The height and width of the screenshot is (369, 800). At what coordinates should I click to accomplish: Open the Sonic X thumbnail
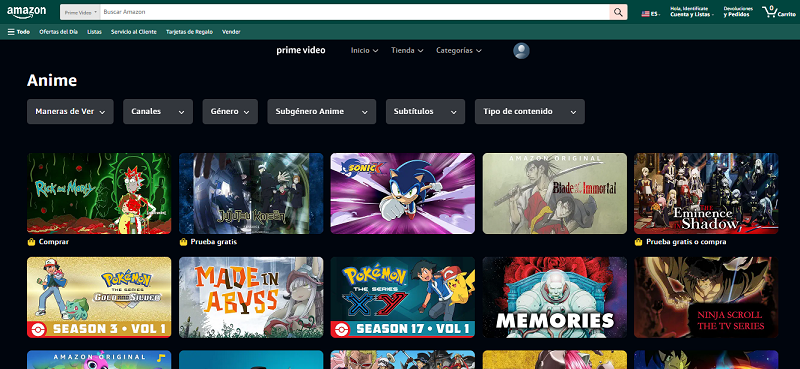click(x=403, y=193)
